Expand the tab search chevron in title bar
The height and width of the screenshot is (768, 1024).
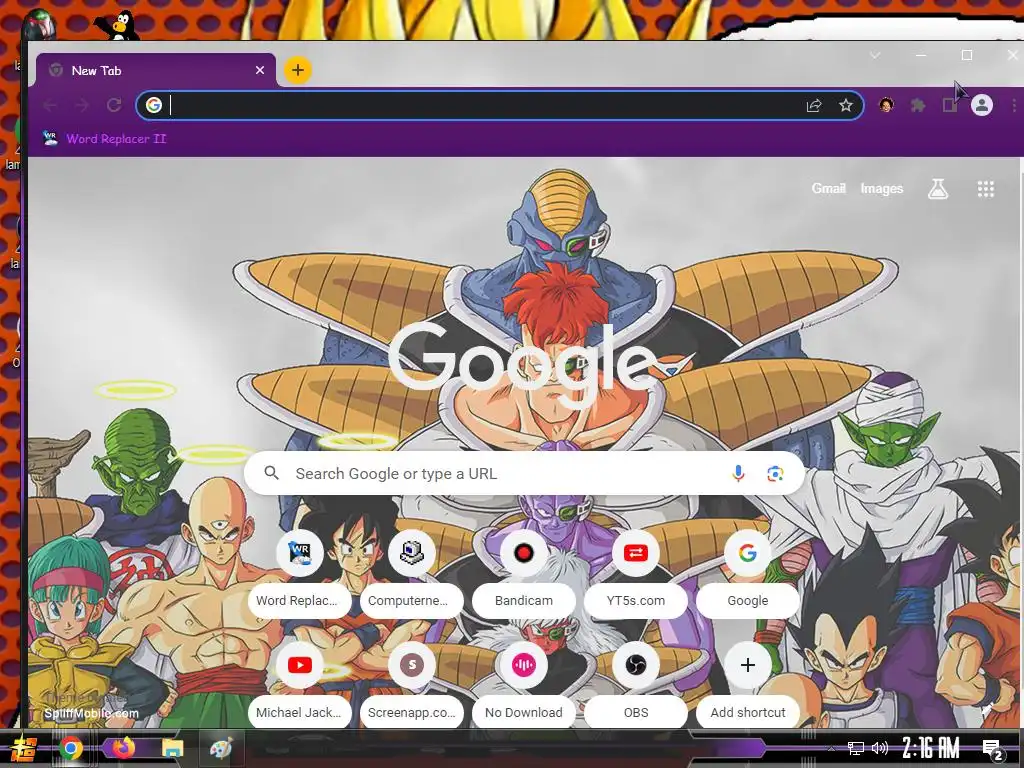coord(875,56)
